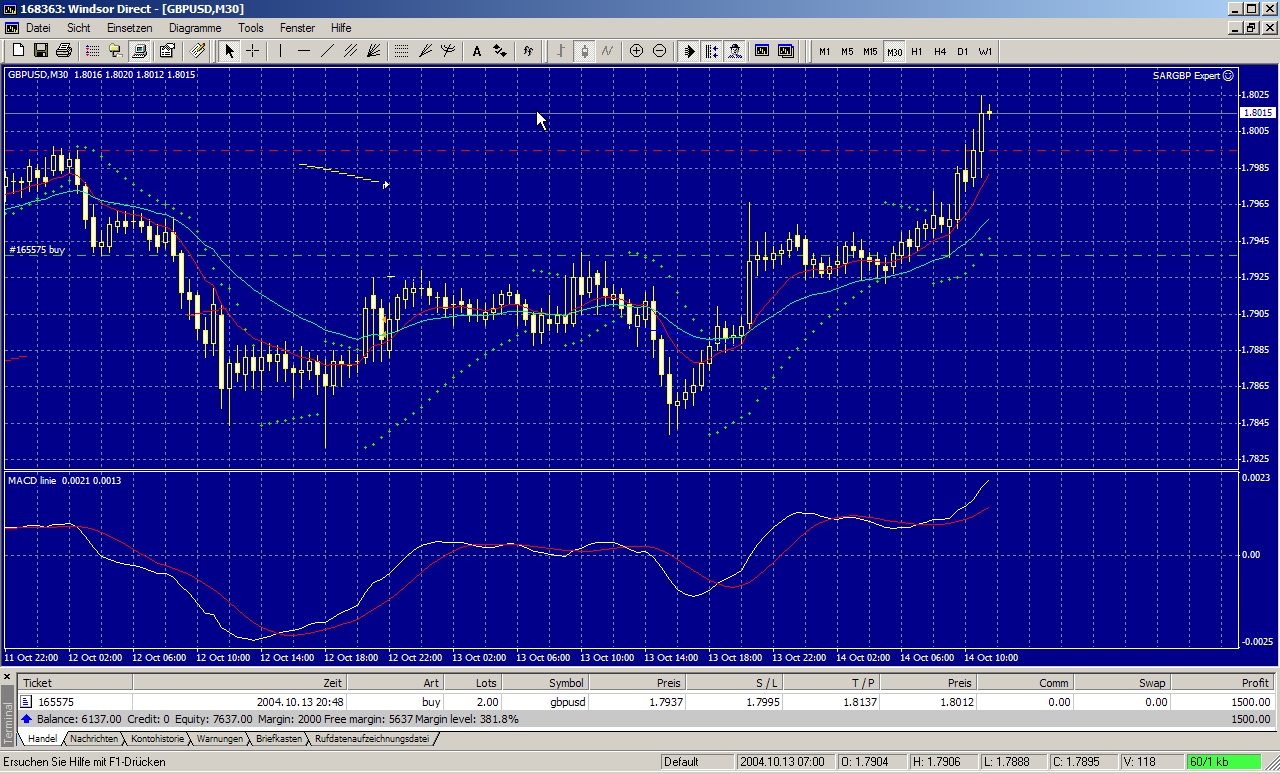Select the vertical line drawing tool
Viewport: 1280px width, 774px height.
281,51
